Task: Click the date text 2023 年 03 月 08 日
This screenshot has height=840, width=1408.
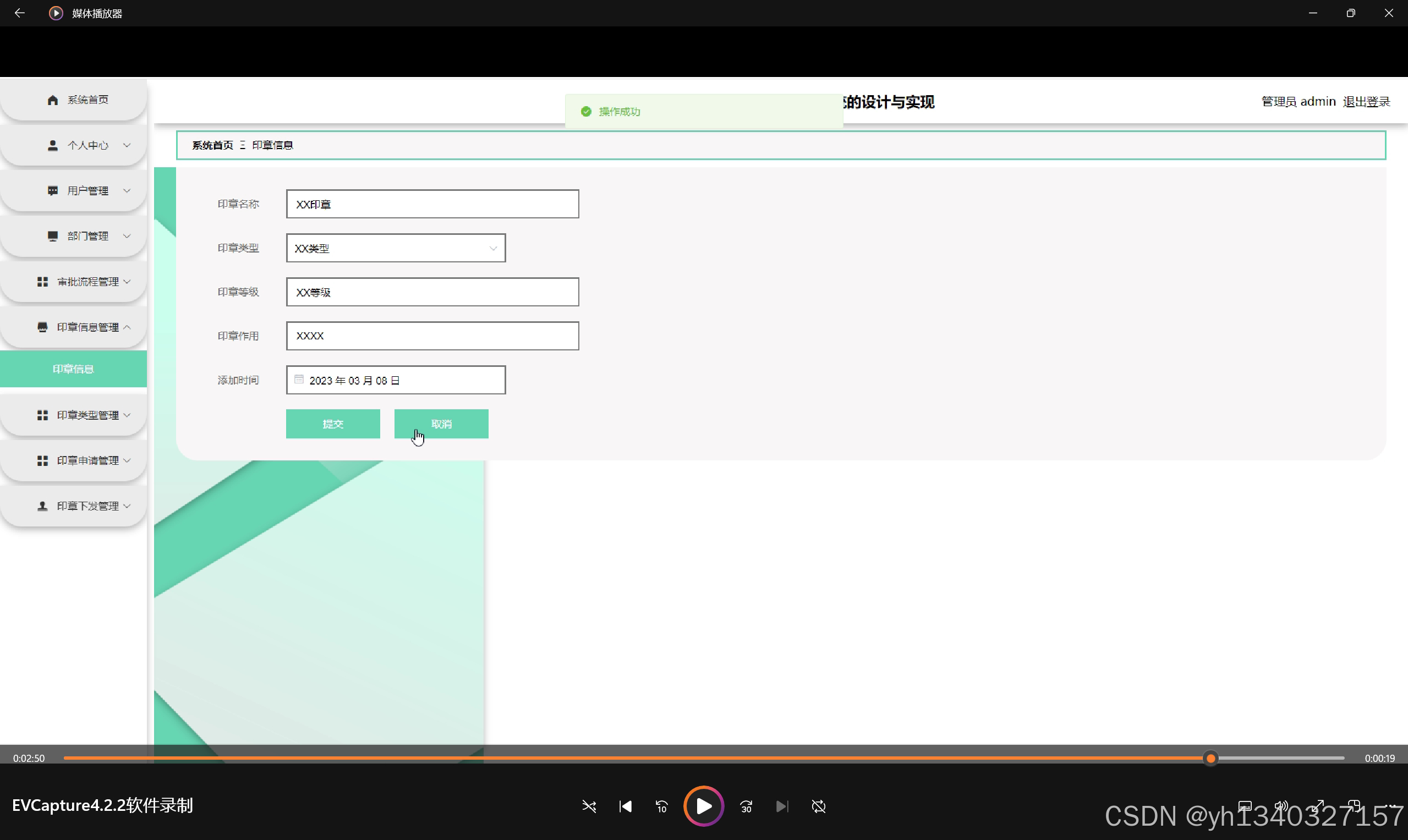Action: click(355, 381)
